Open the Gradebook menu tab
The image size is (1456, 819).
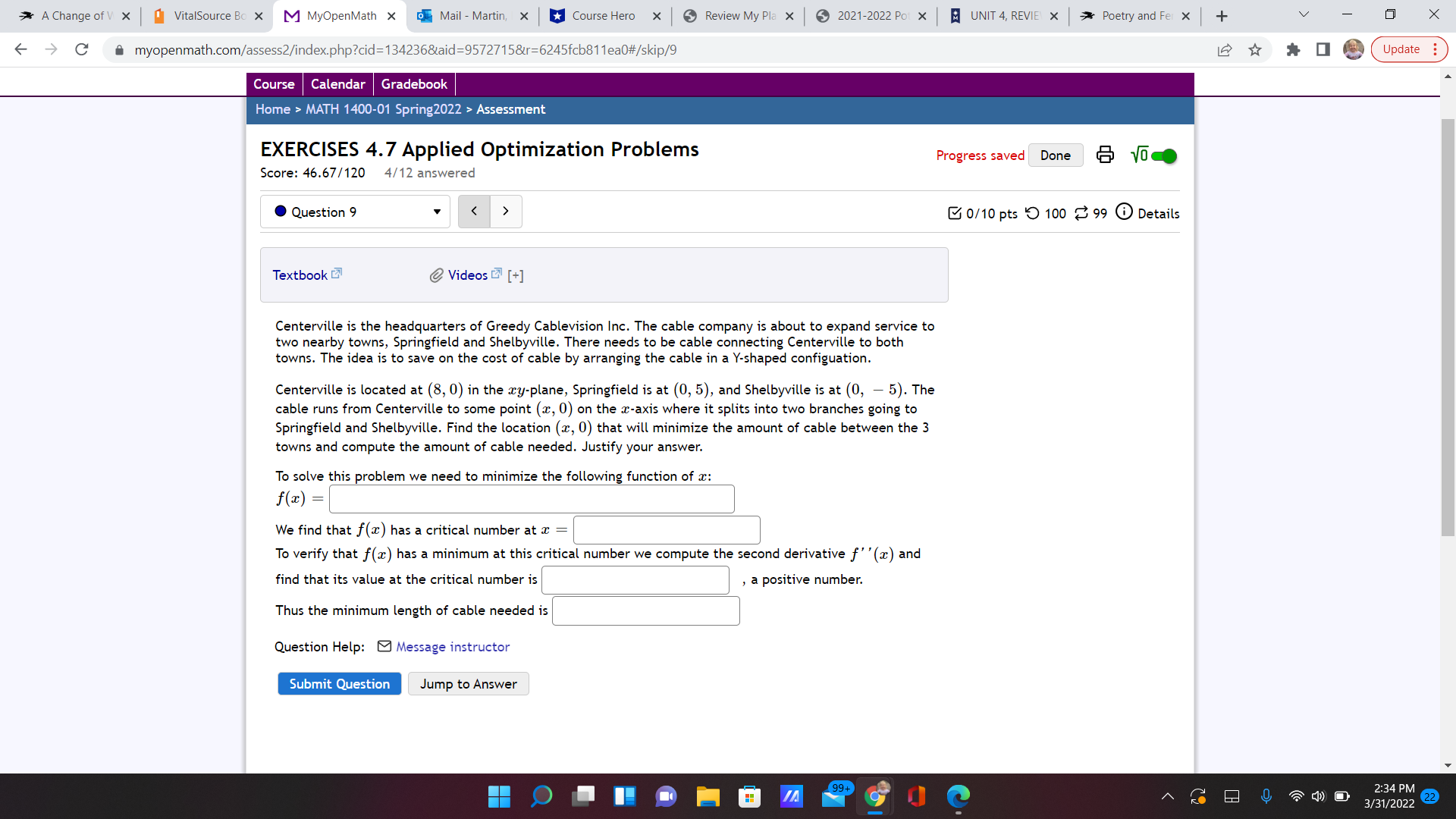pos(414,84)
